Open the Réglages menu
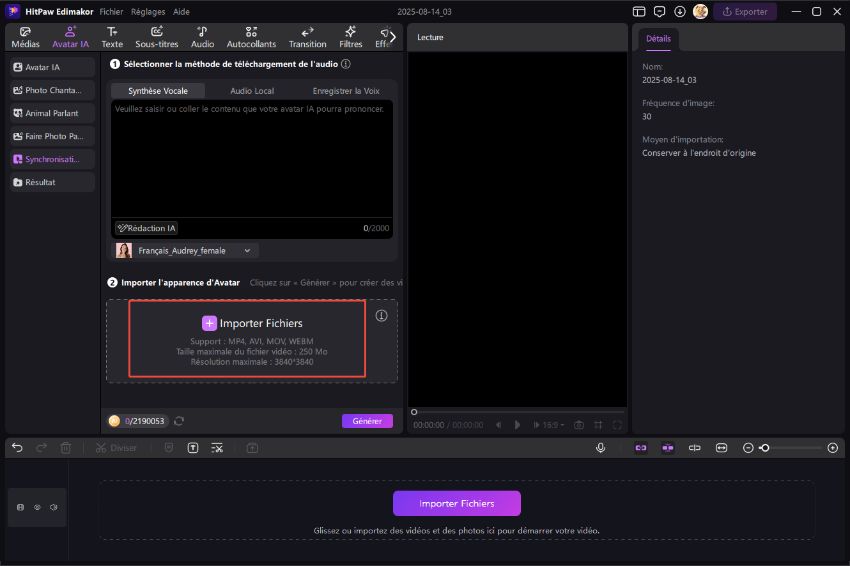 click(148, 11)
